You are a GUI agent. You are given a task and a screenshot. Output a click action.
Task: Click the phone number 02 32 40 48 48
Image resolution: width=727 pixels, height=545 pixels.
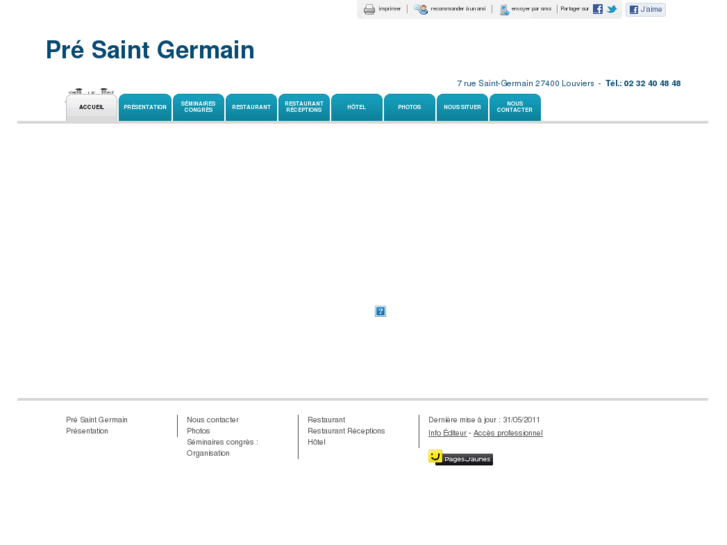tap(652, 83)
